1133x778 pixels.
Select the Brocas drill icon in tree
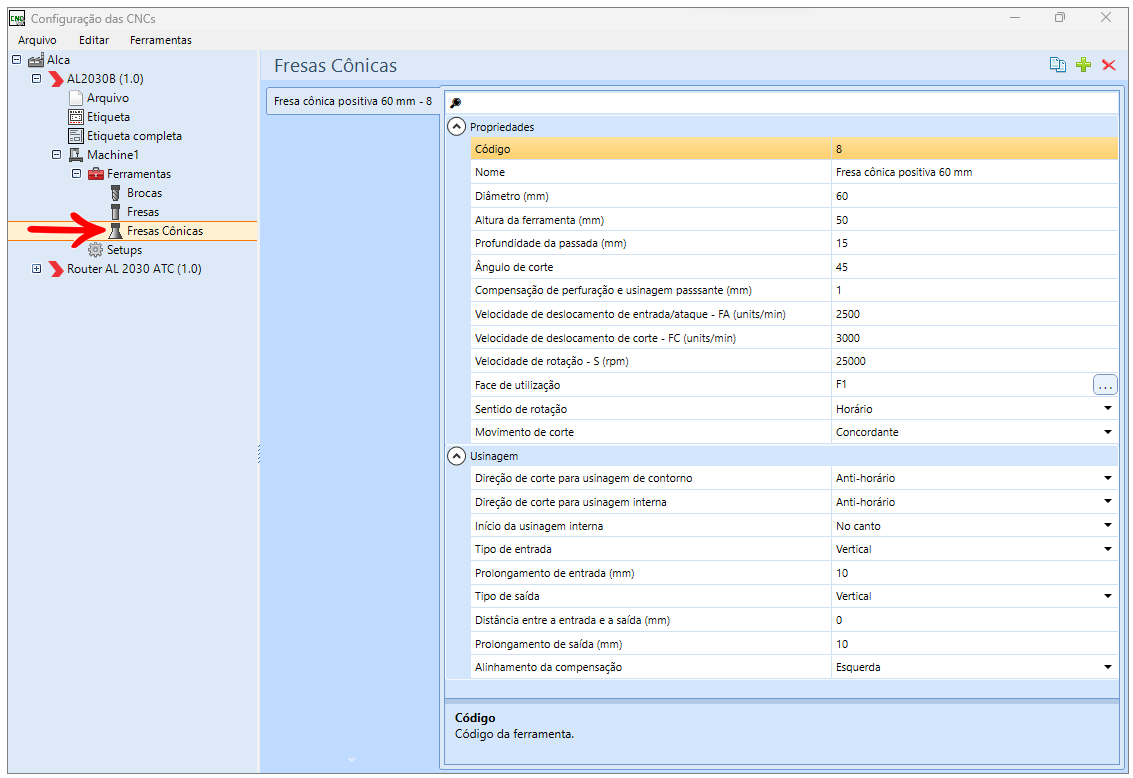click(115, 193)
